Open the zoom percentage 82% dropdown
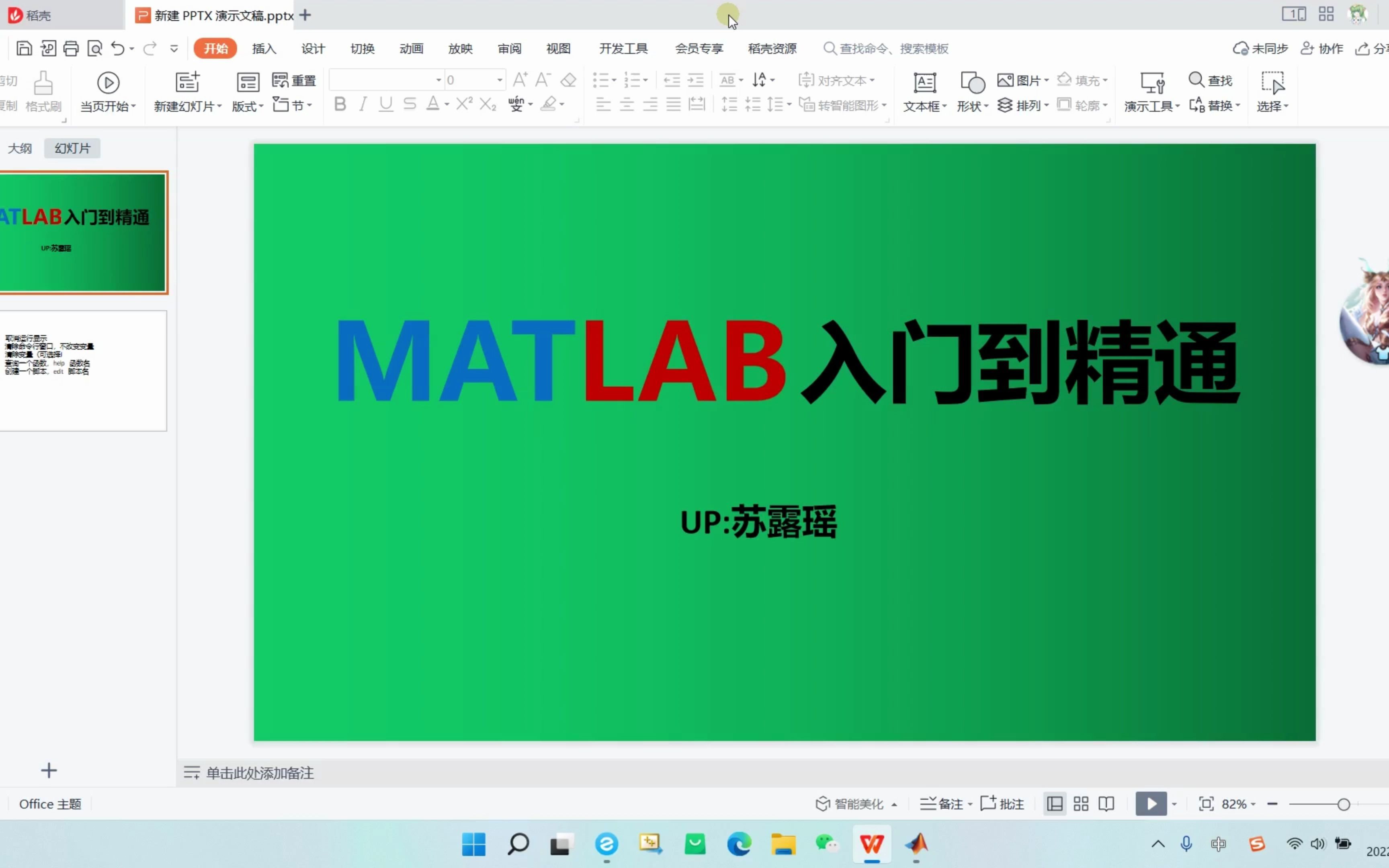Image resolution: width=1389 pixels, height=868 pixels. coord(1238,804)
